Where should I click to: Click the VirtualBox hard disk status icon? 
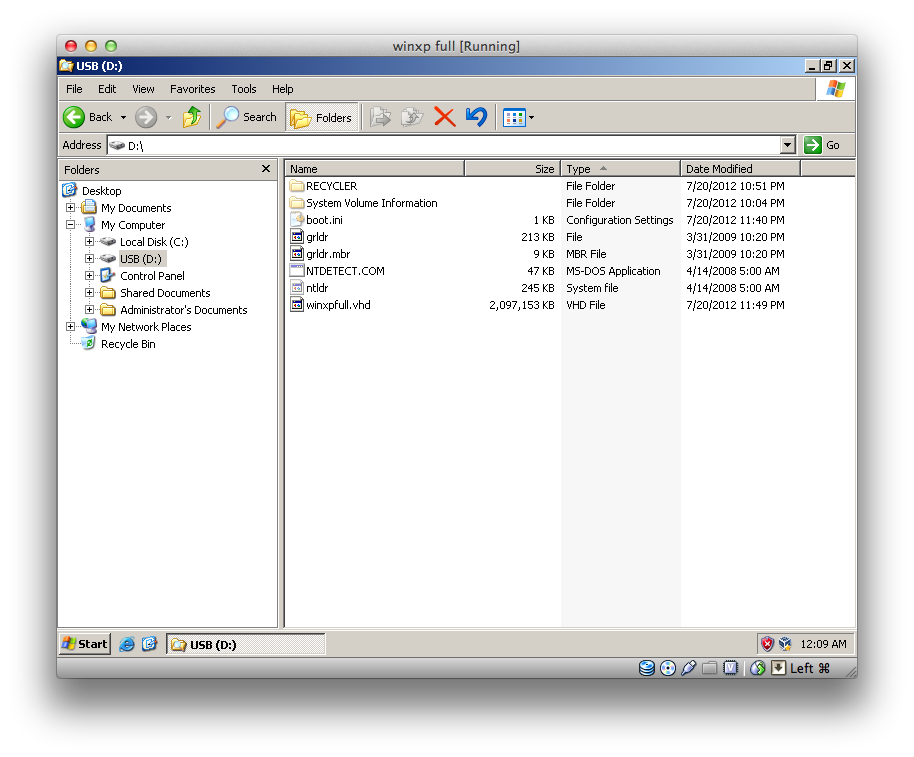point(646,668)
